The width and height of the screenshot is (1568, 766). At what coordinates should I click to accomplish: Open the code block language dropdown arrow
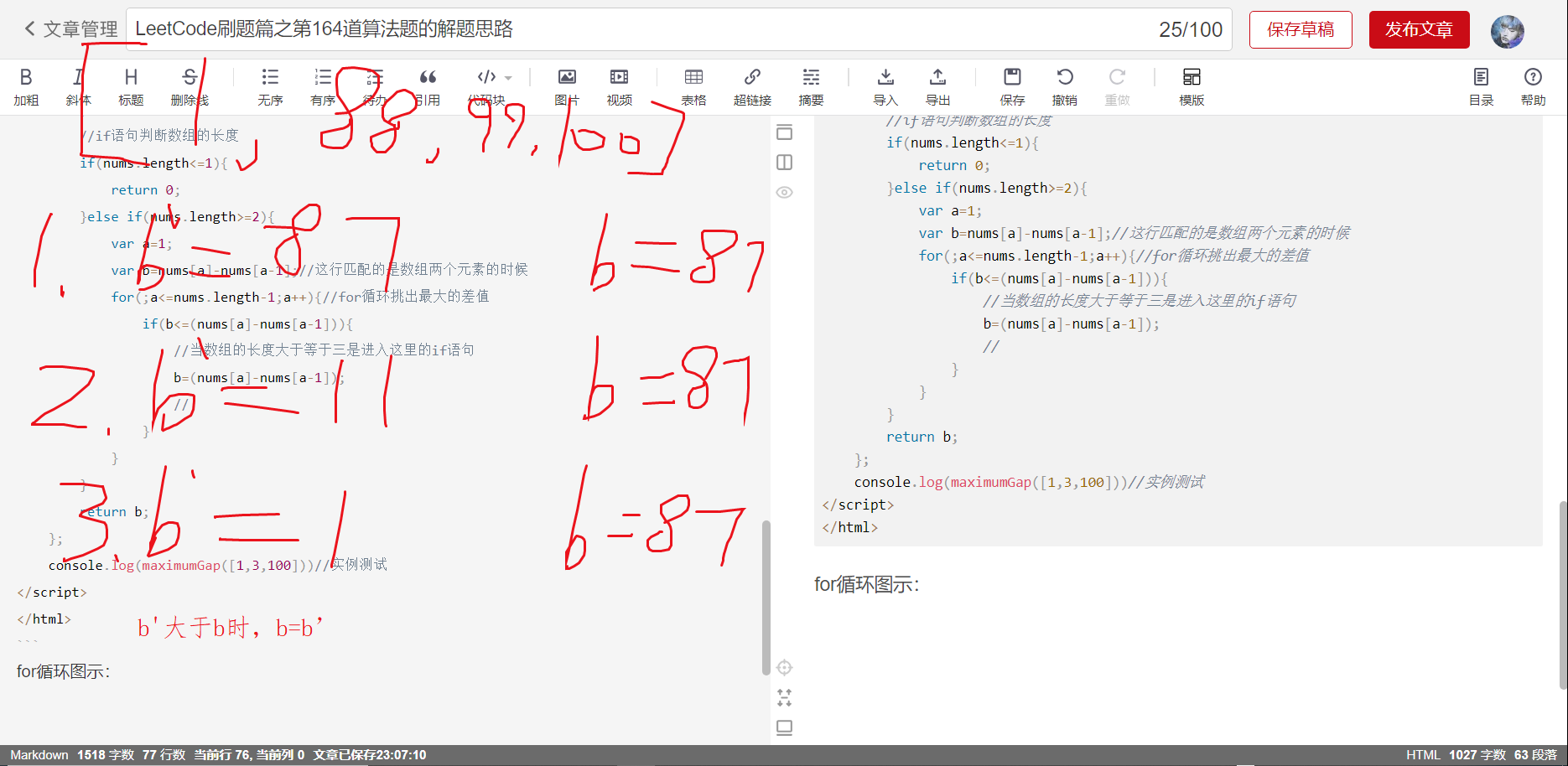508,78
